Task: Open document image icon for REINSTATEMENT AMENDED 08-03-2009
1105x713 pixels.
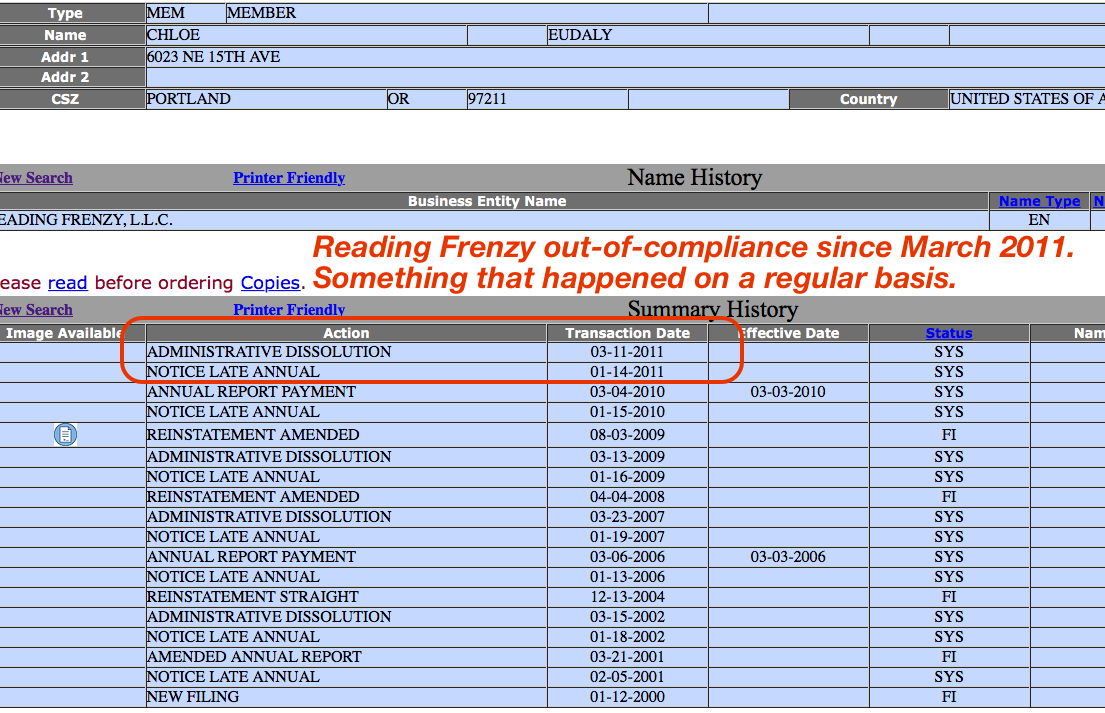Action: pyautogui.click(x=65, y=435)
